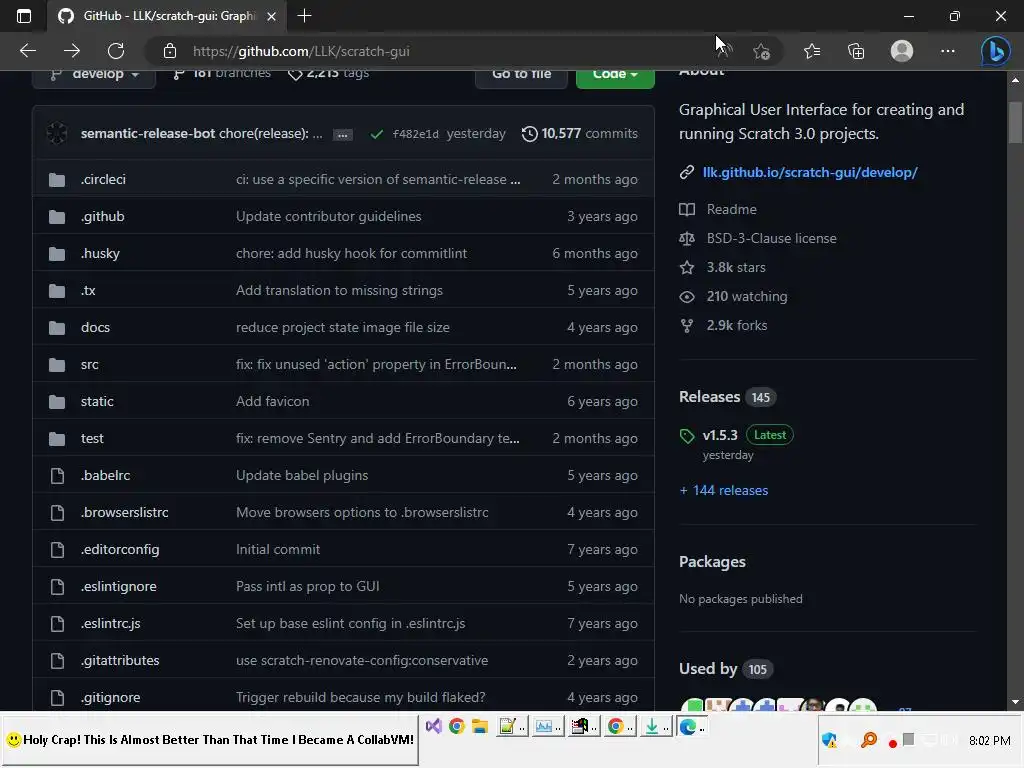Screen dimensions: 1024x768
Task: Open 'Add favicon' commit message
Action: 272,402
